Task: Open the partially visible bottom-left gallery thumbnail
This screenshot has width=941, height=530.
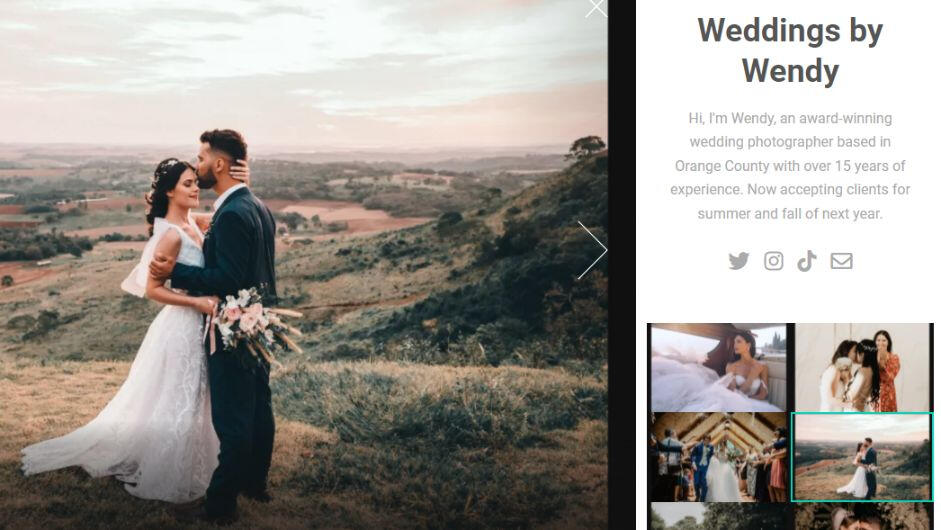Action: pos(719,517)
